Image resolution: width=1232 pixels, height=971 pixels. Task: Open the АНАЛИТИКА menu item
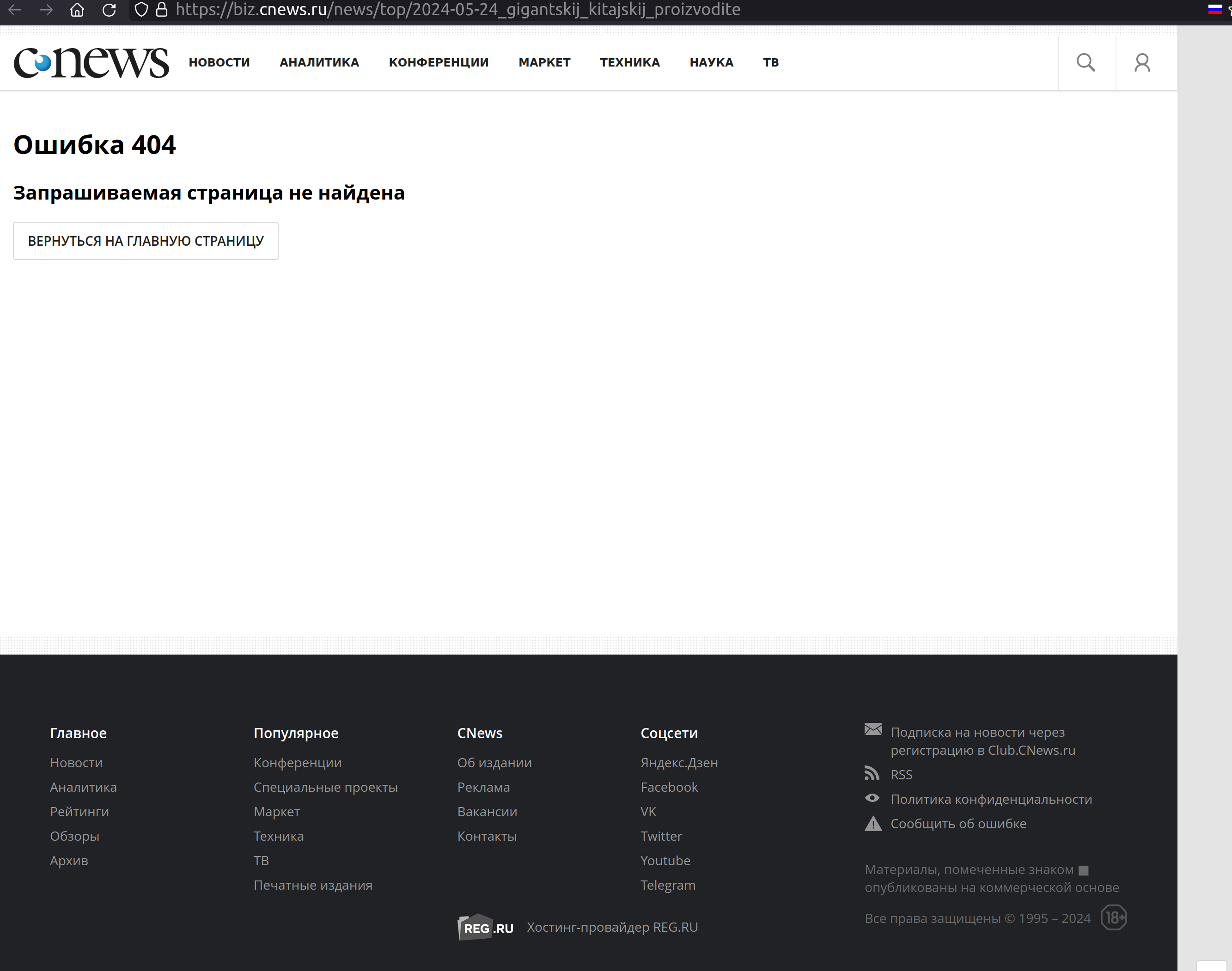pyautogui.click(x=319, y=62)
